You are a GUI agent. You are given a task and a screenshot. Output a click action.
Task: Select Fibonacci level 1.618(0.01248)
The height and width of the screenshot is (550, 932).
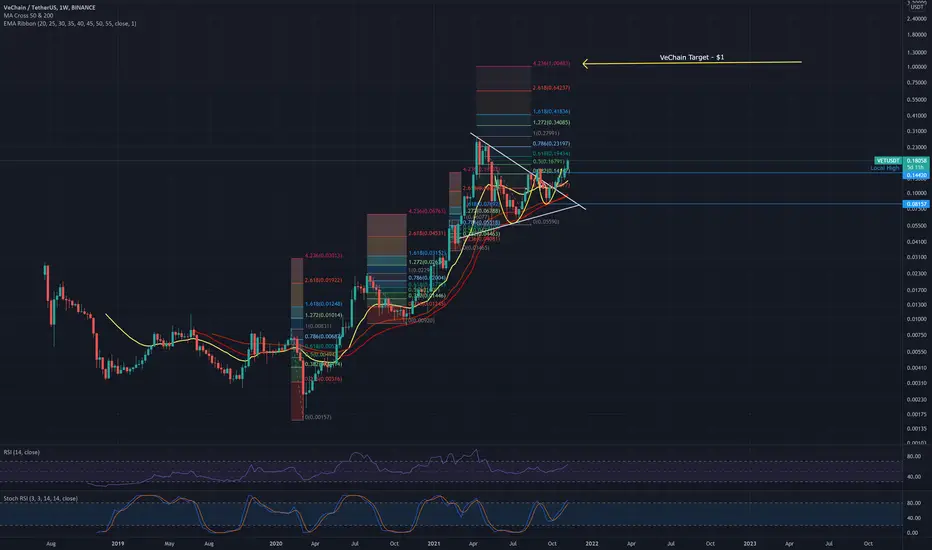coord(323,304)
